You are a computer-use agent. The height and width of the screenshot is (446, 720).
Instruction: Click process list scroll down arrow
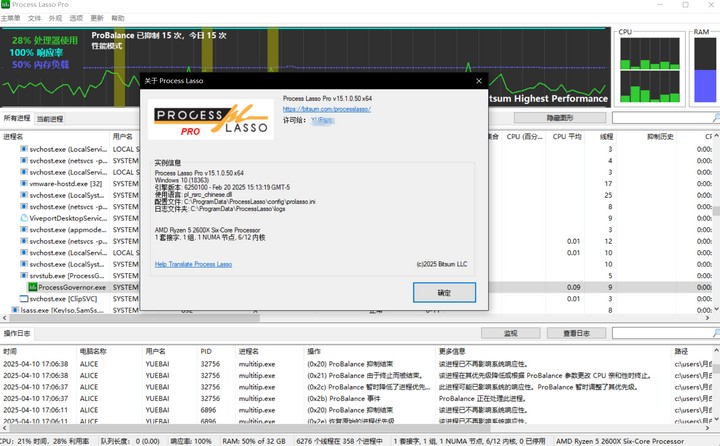(x=716, y=310)
